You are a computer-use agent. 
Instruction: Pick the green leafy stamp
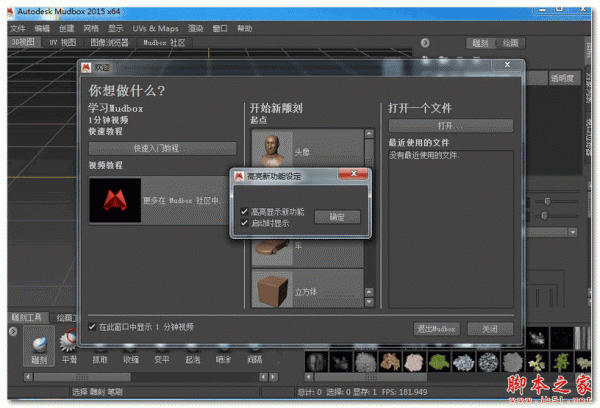(439, 362)
